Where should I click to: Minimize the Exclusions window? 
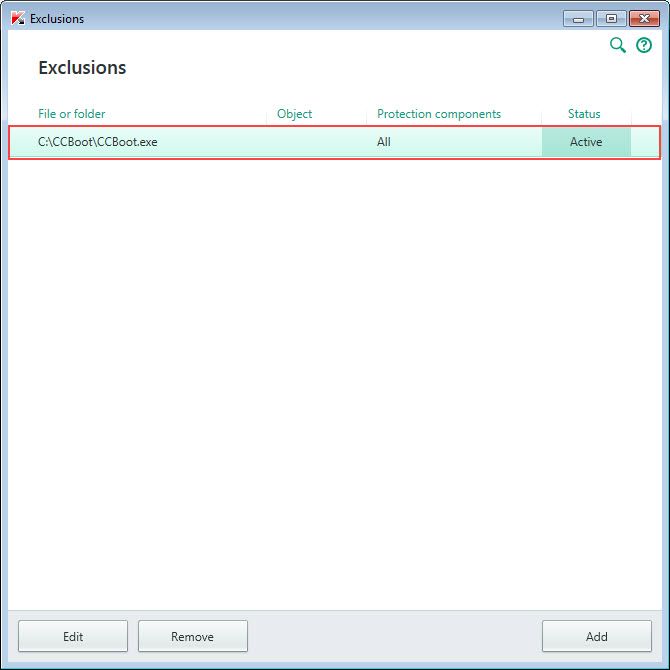[x=578, y=19]
